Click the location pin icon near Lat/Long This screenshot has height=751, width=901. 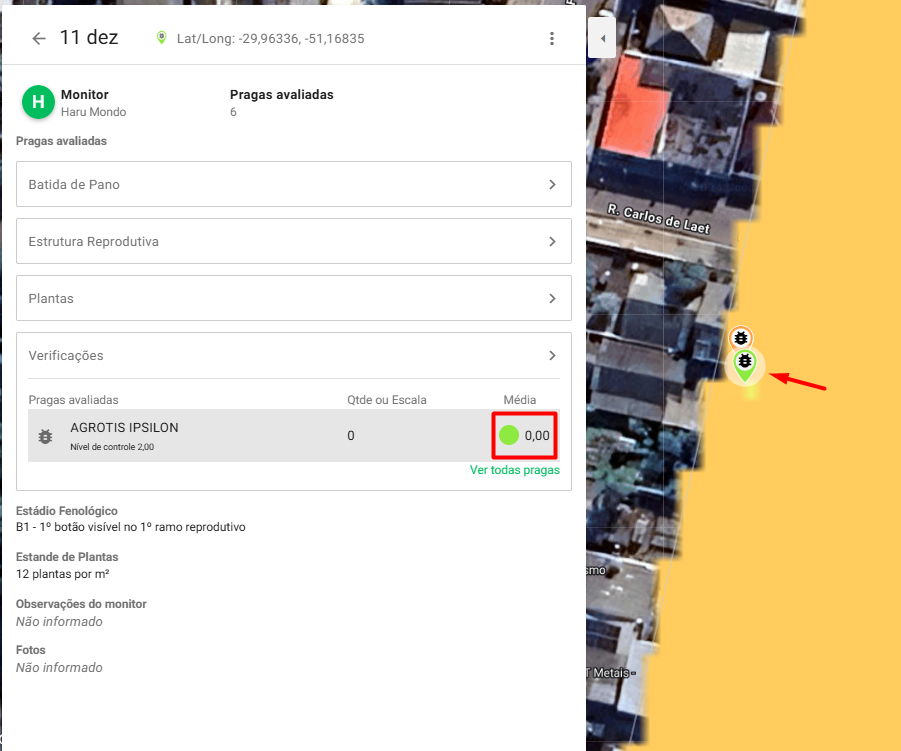[x=161, y=38]
